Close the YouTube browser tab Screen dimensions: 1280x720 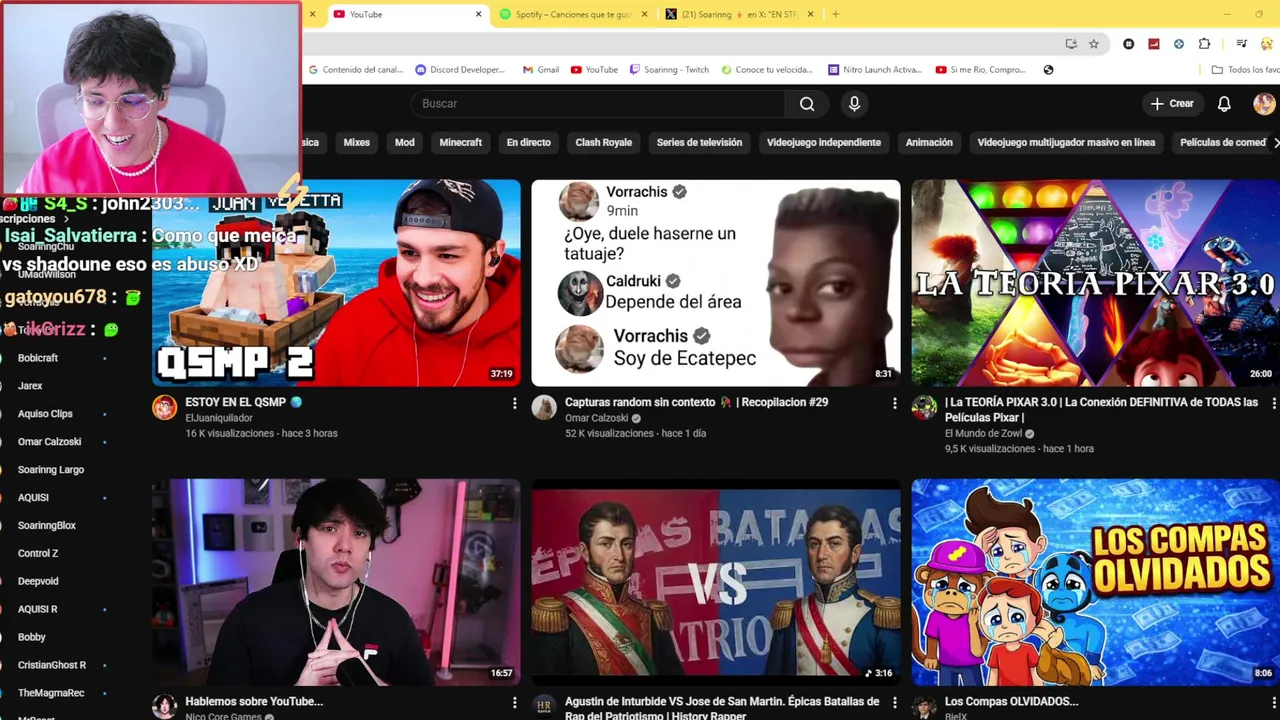(478, 14)
